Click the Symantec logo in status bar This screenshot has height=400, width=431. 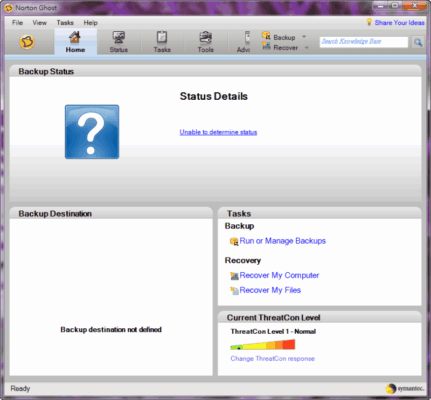point(405,388)
